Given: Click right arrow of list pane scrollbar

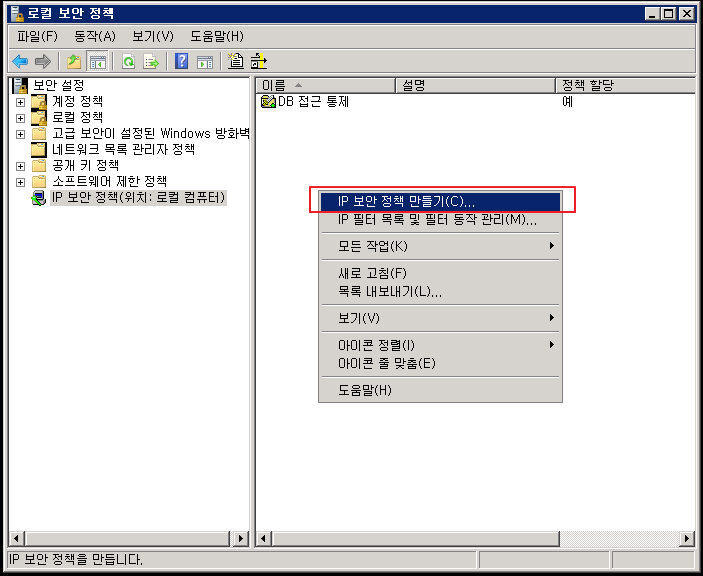Looking at the screenshot, I should pyautogui.click(x=686, y=538).
